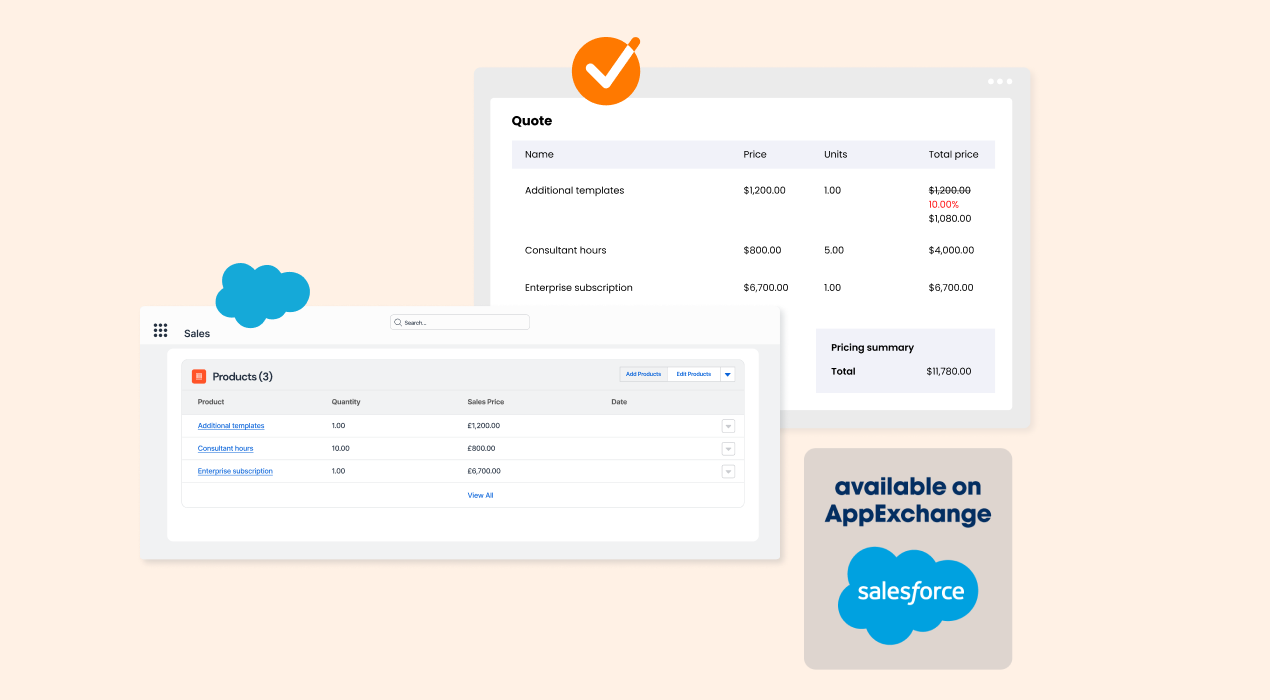The image size is (1270, 700).
Task: Open the row actions dropdown for Consultant hours
Action: click(728, 448)
